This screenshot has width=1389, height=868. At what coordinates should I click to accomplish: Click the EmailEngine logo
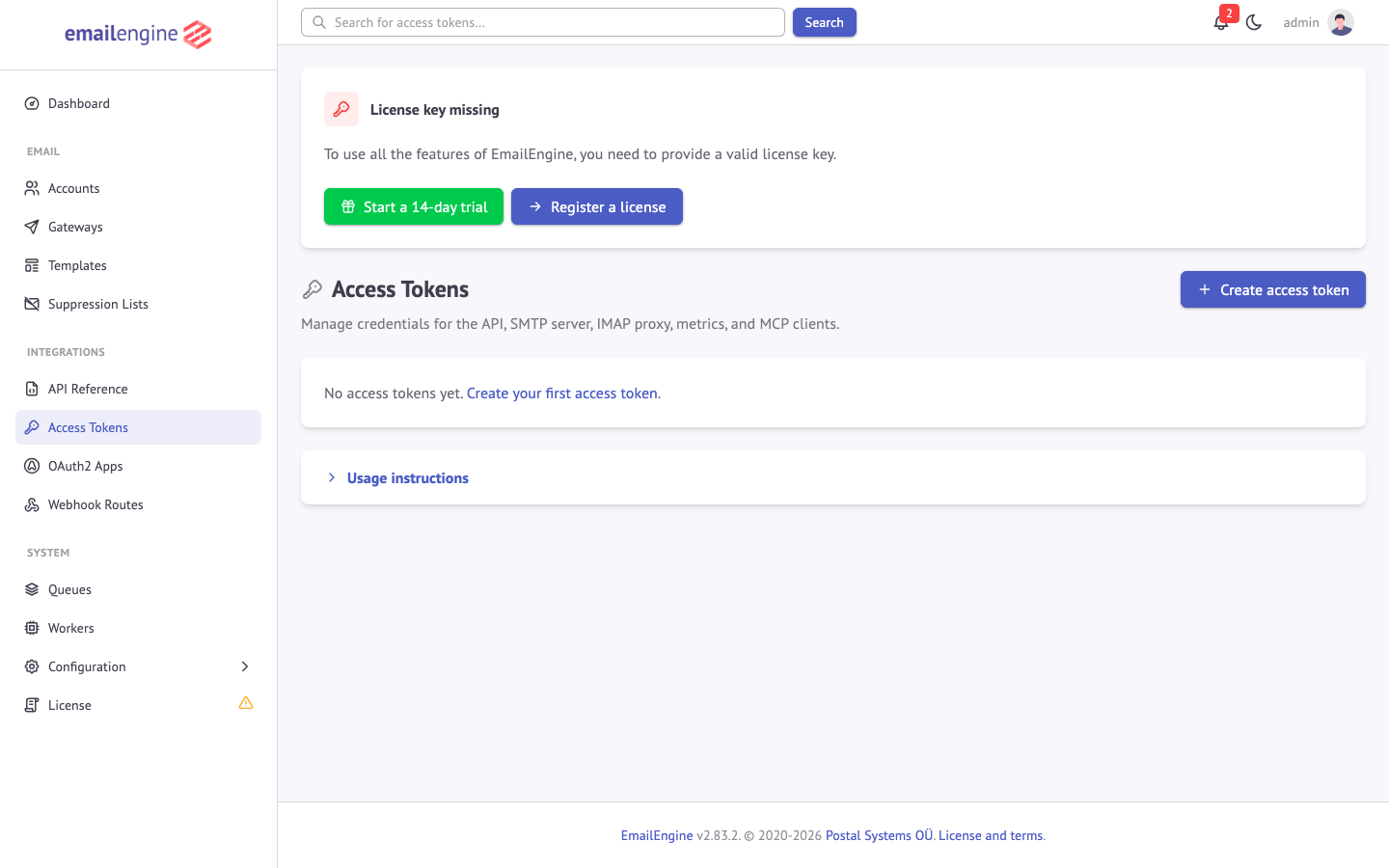[x=138, y=35]
